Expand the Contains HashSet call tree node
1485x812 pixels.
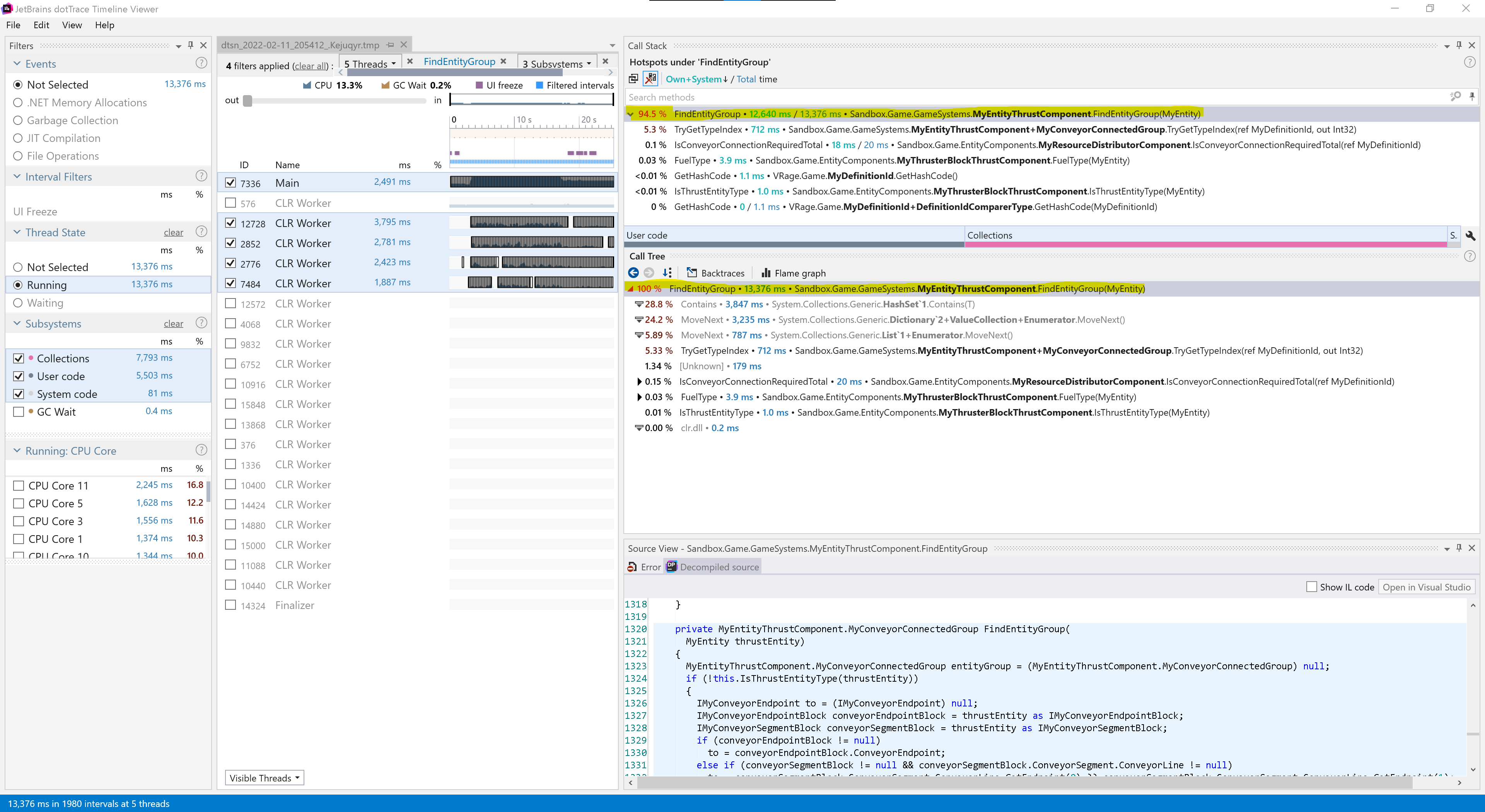pyautogui.click(x=639, y=304)
